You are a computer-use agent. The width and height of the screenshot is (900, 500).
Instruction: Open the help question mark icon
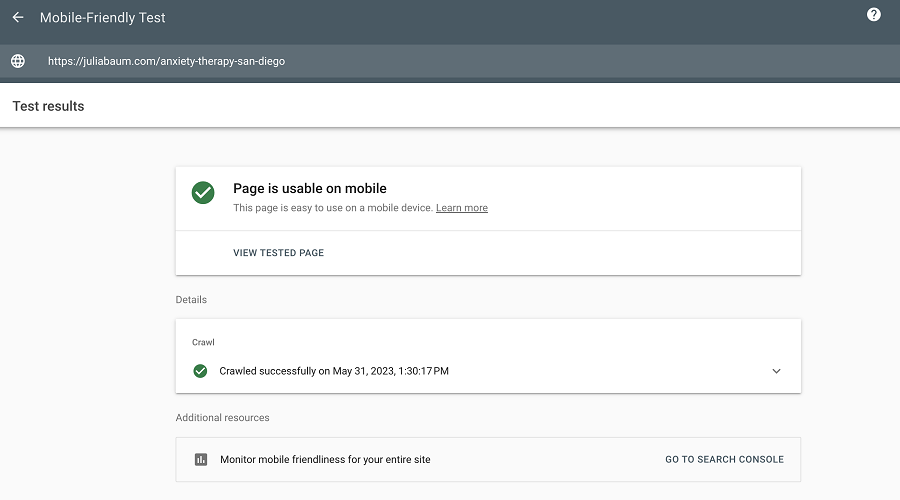pos(873,15)
